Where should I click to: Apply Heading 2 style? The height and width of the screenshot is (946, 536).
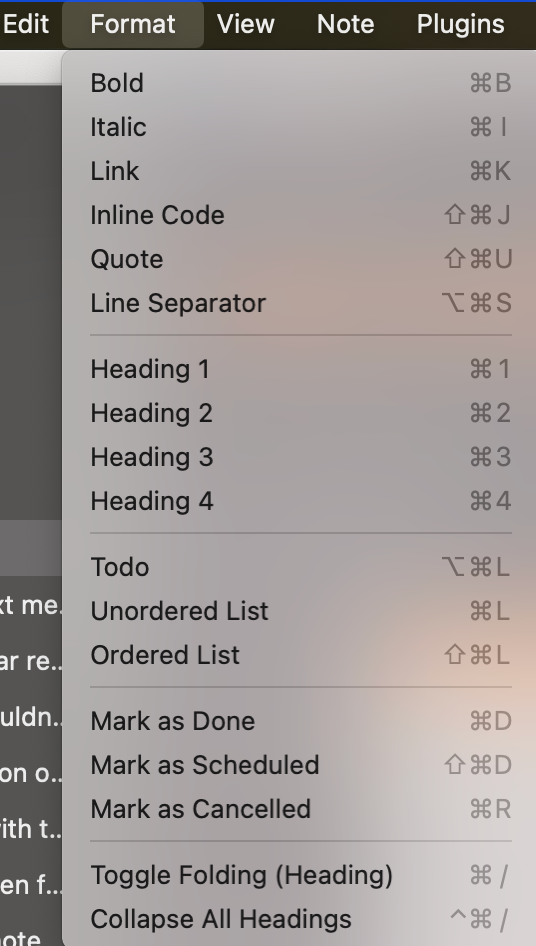[301, 413]
